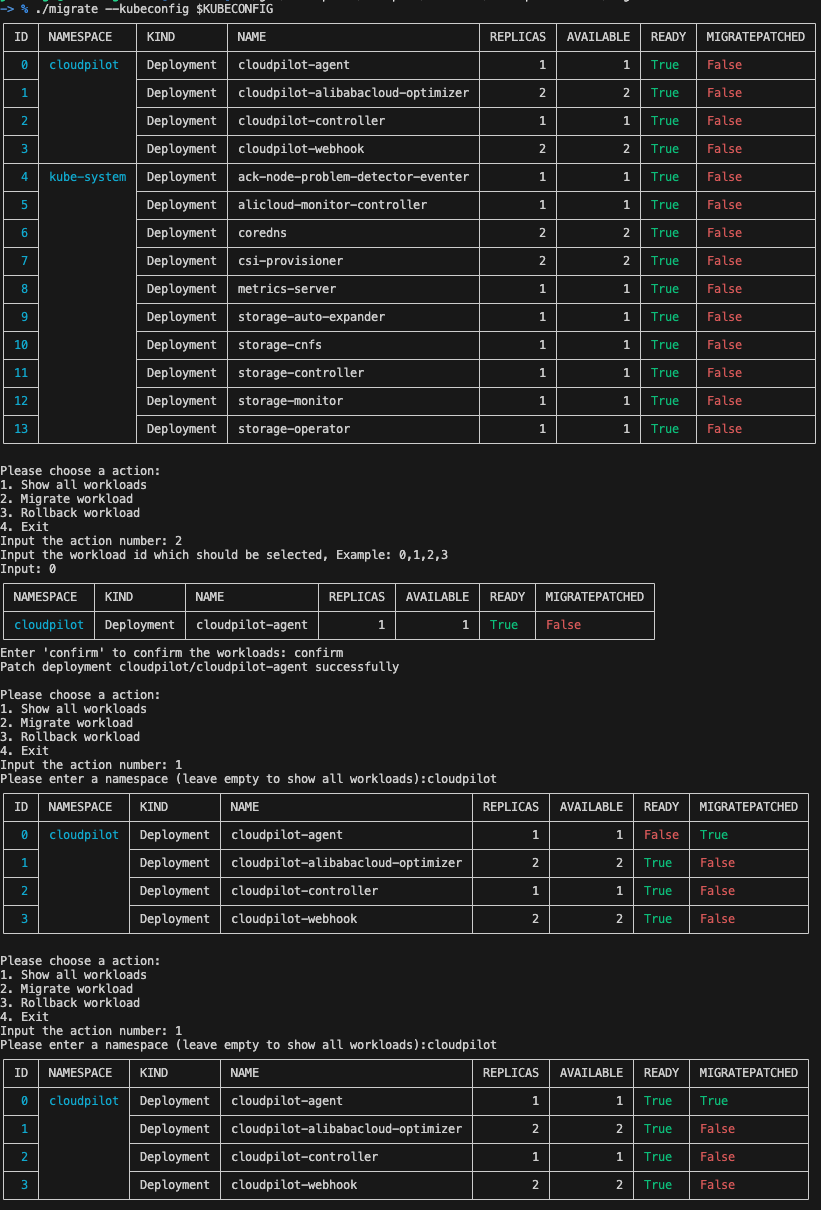Click the coredns deployment name
Viewport: 821px width, 1210px height.
[264, 233]
